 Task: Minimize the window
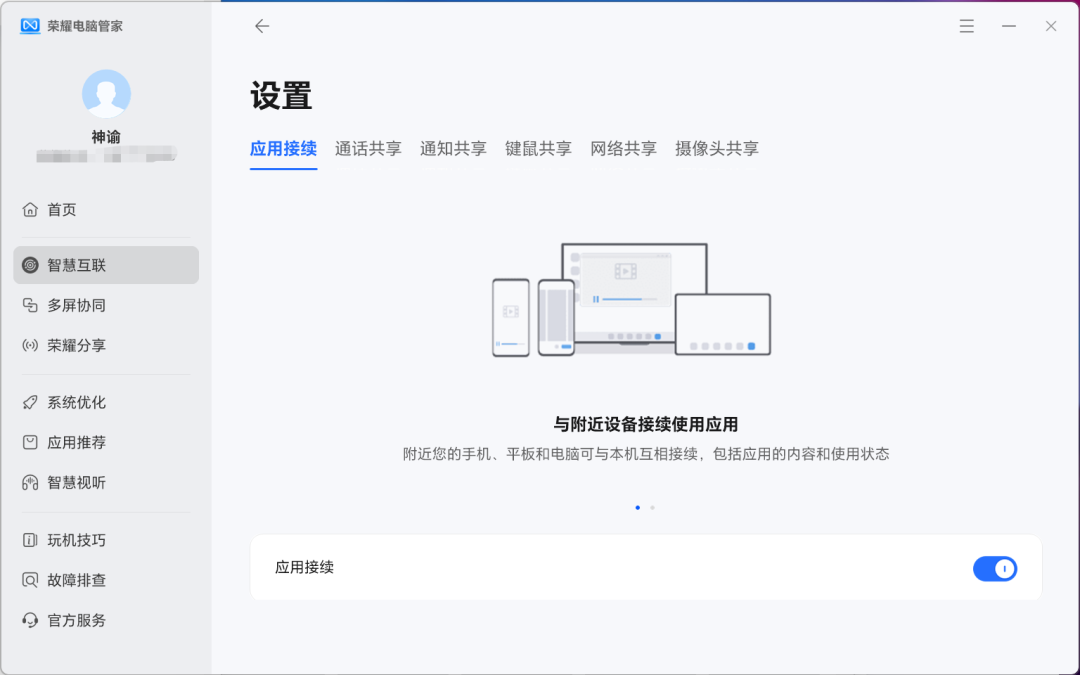(x=1008, y=26)
